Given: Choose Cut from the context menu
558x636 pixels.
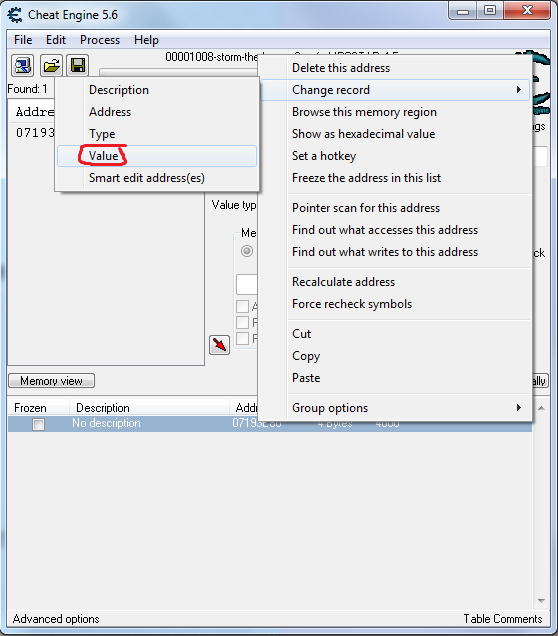Looking at the screenshot, I should (x=395, y=334).
